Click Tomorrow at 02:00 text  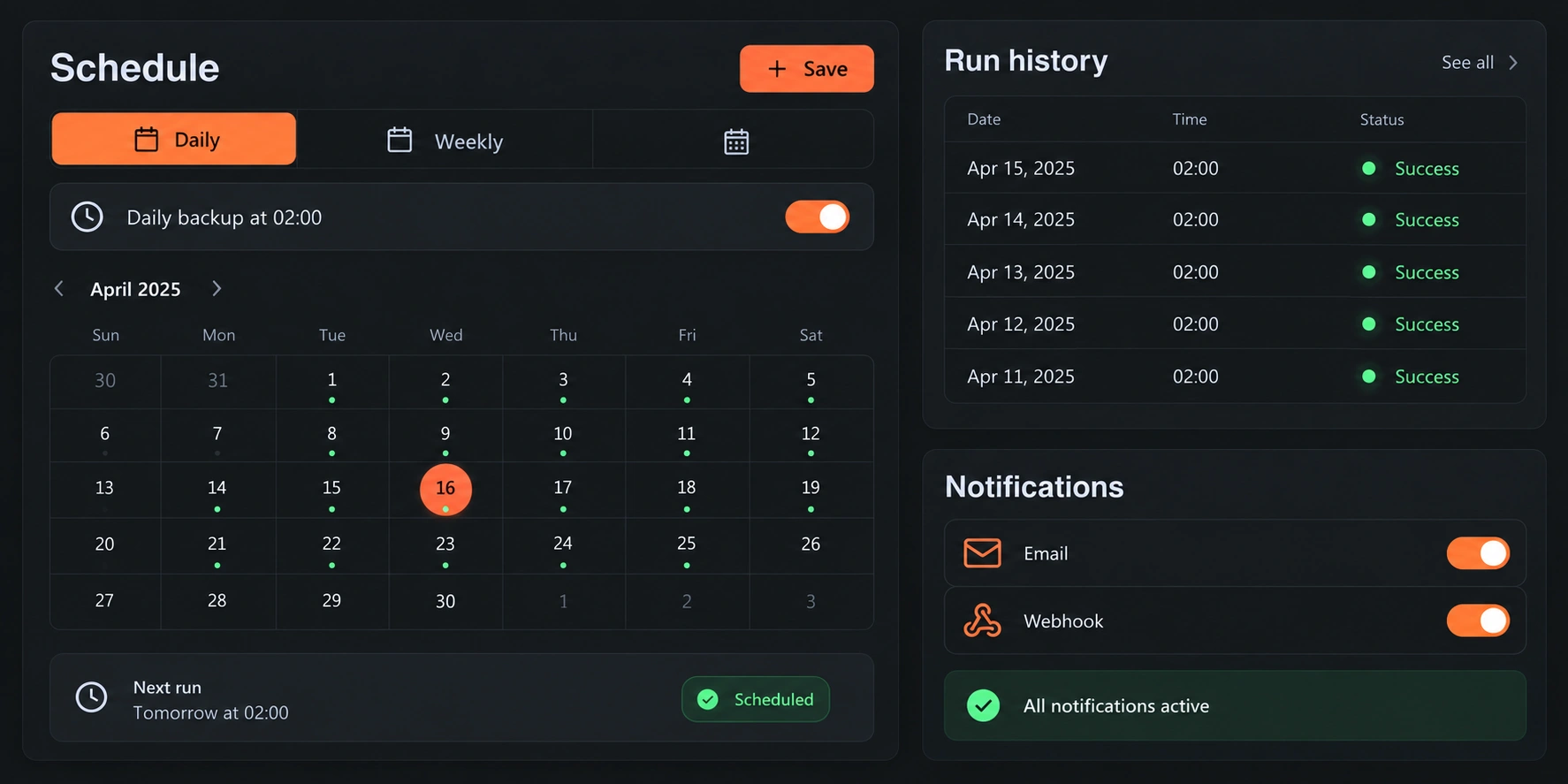[x=211, y=712]
